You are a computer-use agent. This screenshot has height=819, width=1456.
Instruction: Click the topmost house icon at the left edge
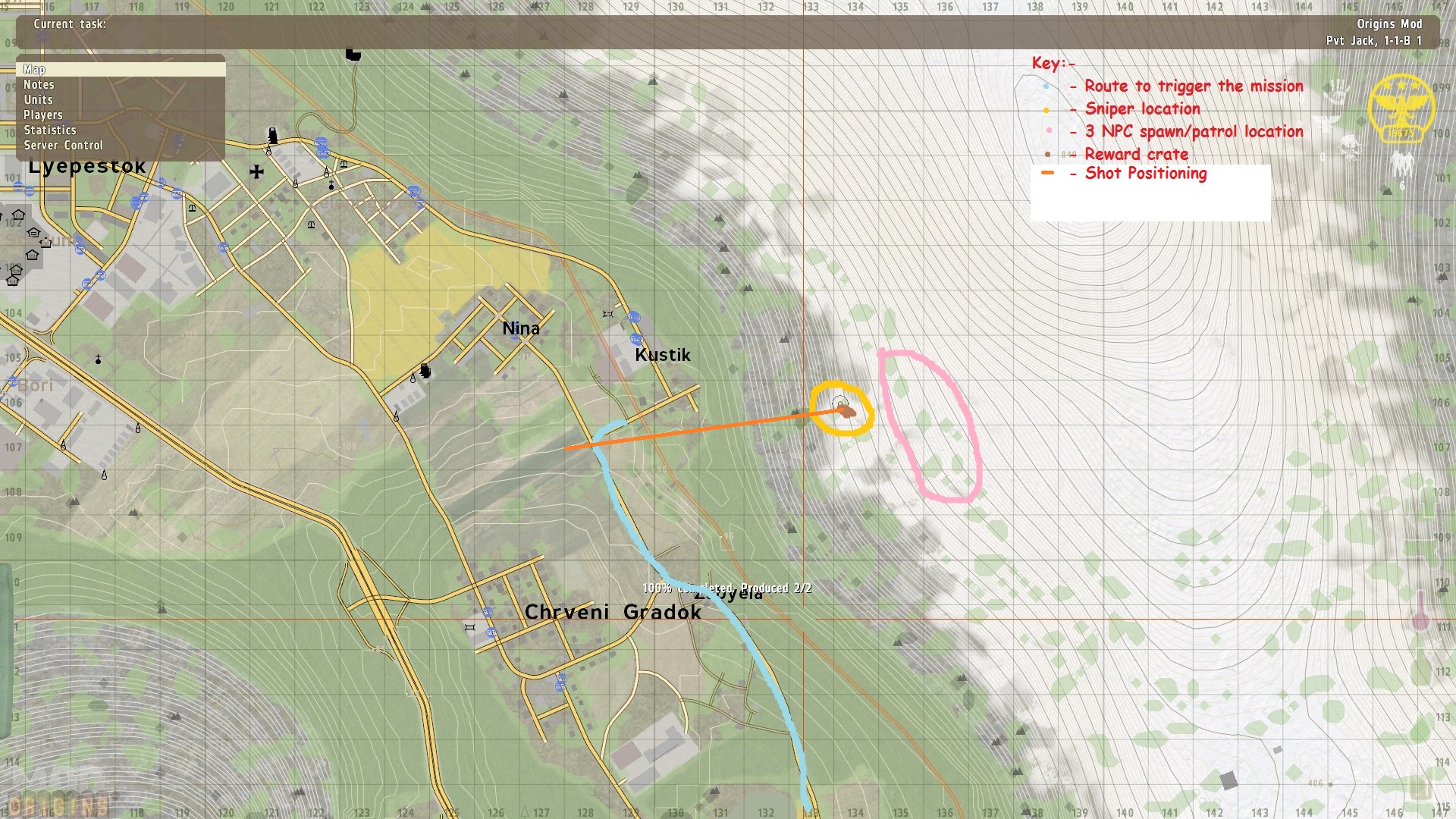point(18,215)
